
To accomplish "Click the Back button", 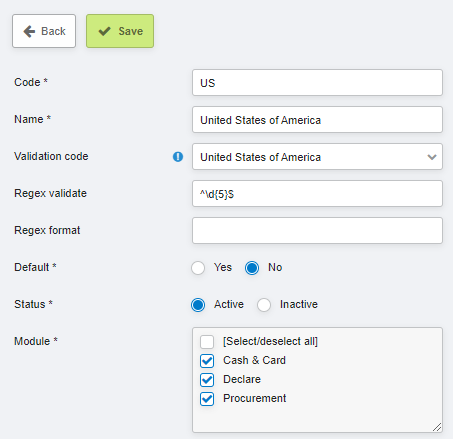I will pyautogui.click(x=44, y=31).
